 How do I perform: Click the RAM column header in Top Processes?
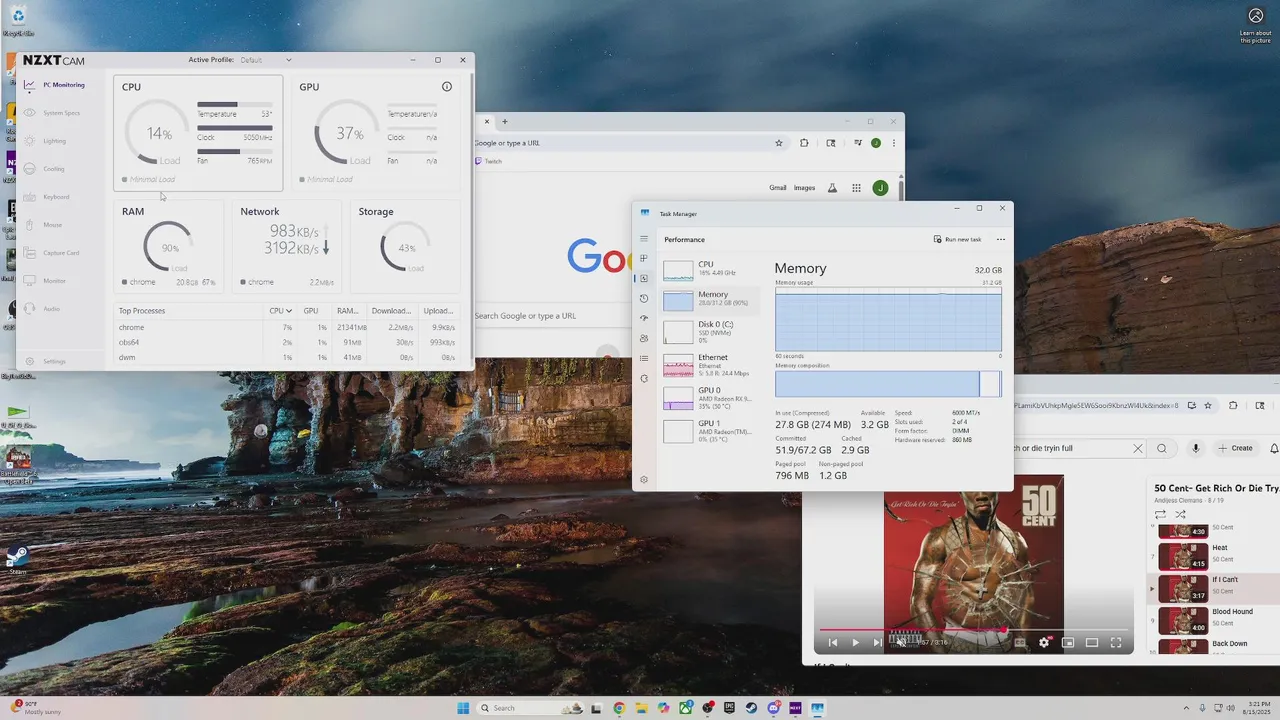347,311
